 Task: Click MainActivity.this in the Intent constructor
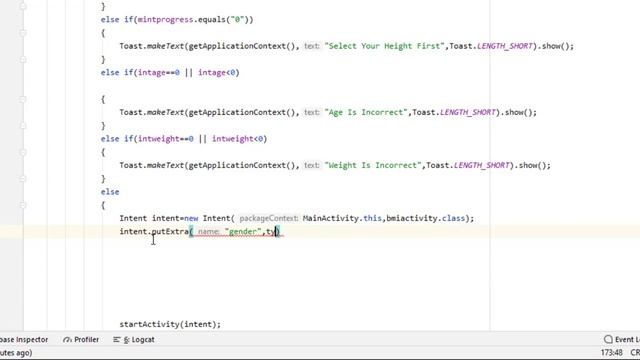pyautogui.click(x=342, y=218)
